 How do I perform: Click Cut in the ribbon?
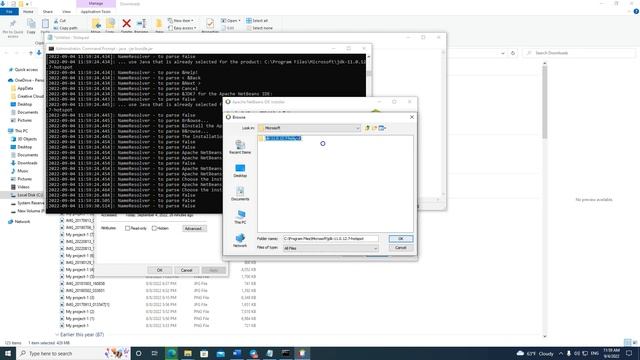click(x=60, y=21)
